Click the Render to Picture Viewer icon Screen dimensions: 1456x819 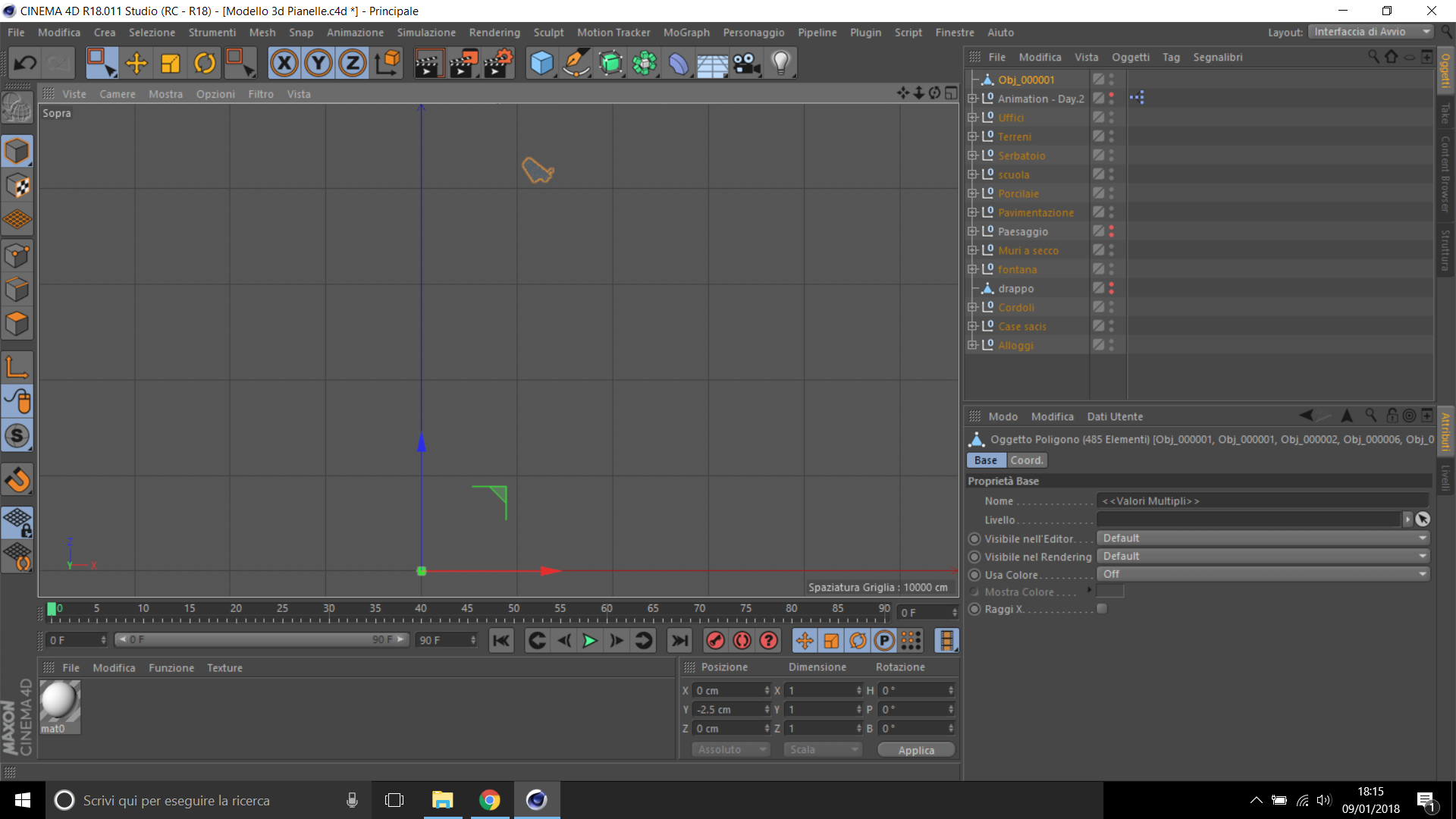(x=463, y=64)
